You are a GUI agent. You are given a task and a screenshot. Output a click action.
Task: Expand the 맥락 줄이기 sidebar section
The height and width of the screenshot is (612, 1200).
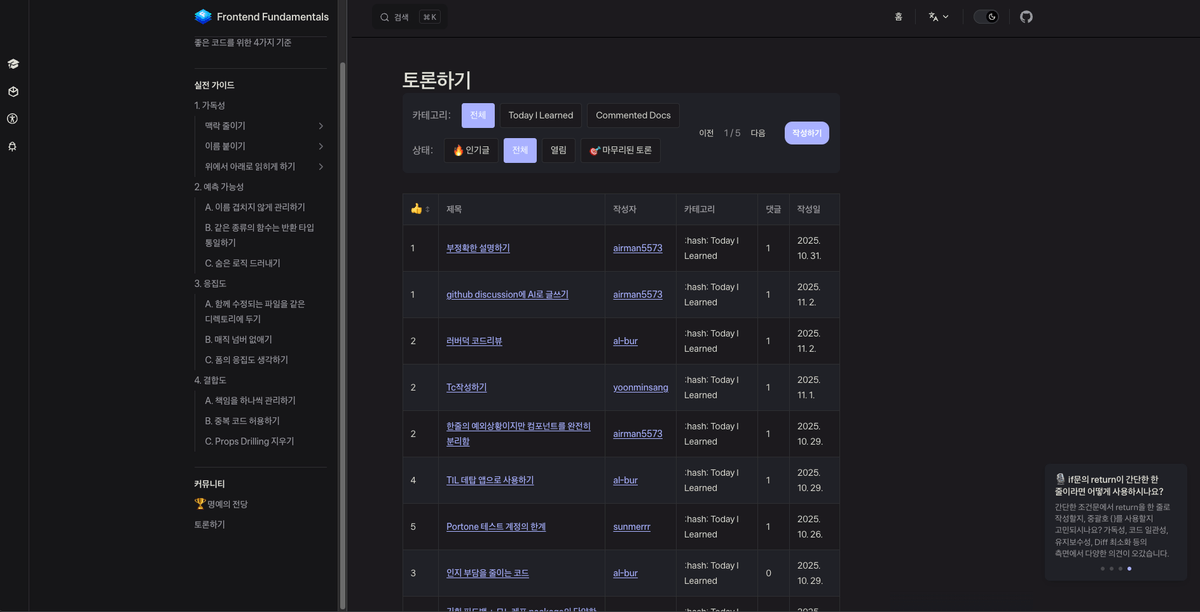point(321,126)
